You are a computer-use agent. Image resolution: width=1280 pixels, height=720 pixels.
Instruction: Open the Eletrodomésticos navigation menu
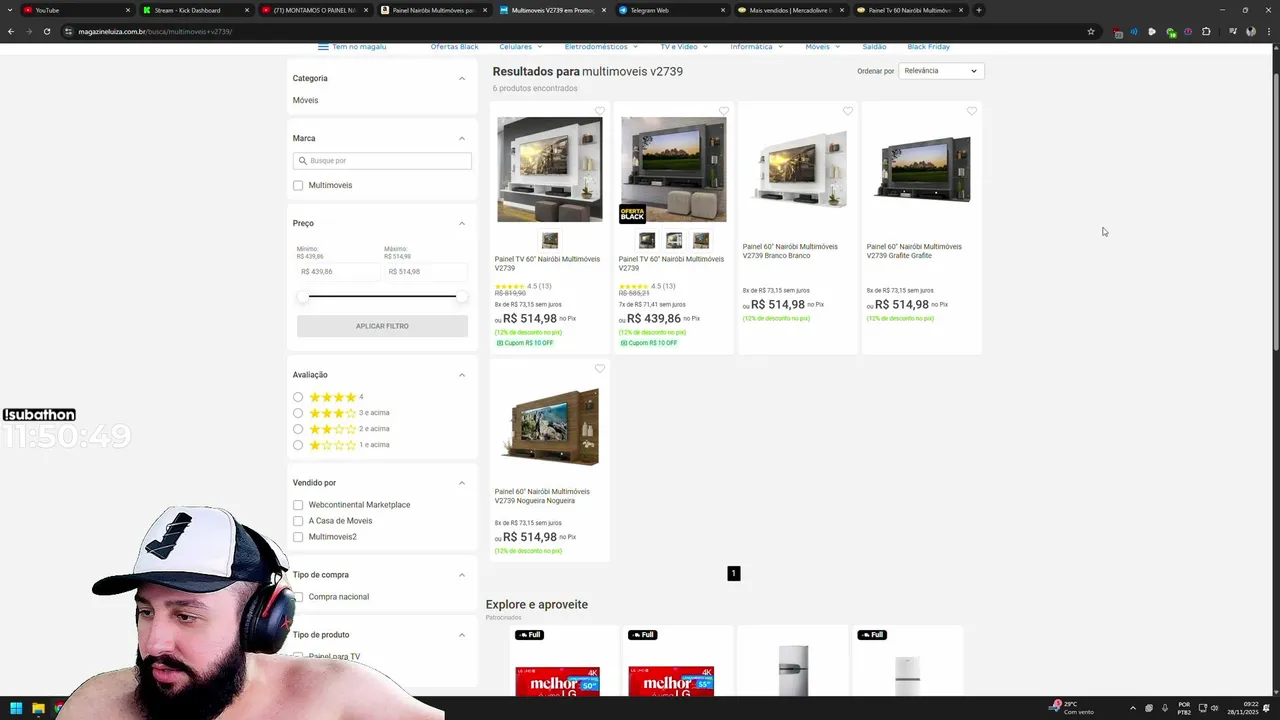click(601, 47)
